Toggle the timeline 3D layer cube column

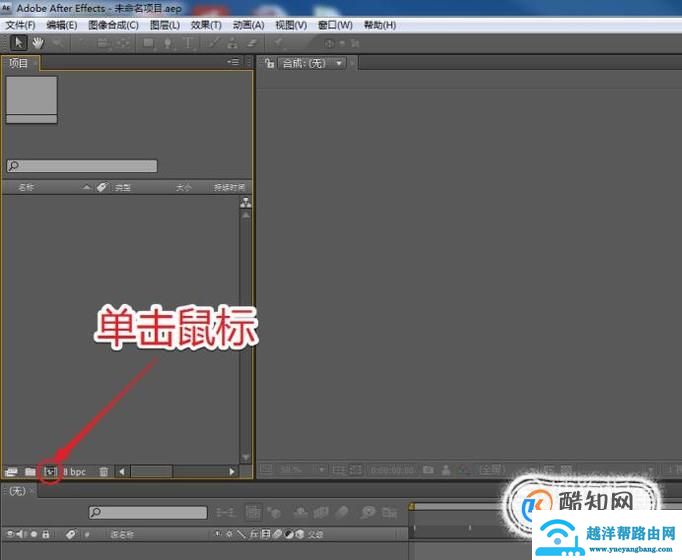point(300,534)
